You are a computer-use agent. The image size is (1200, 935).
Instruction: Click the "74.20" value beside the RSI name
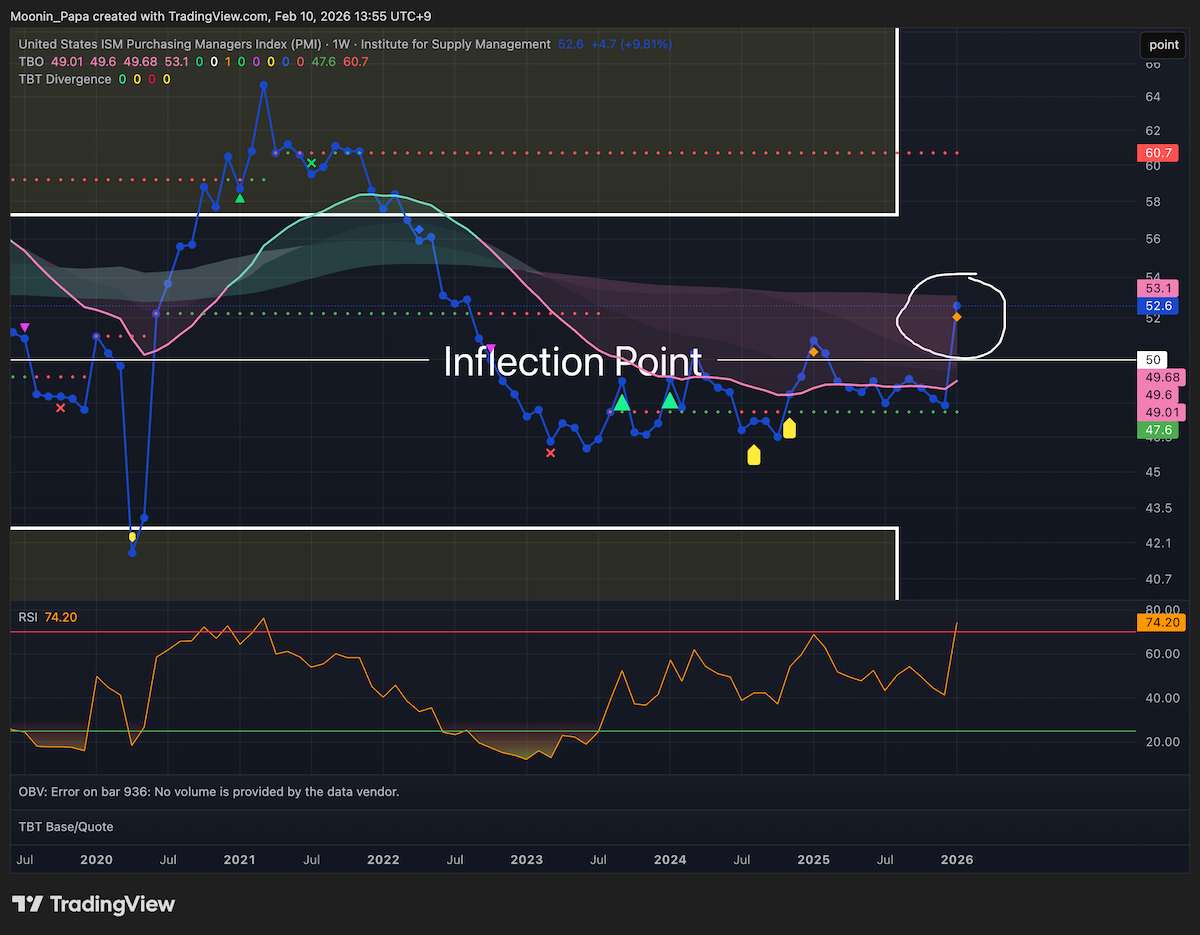coord(61,617)
